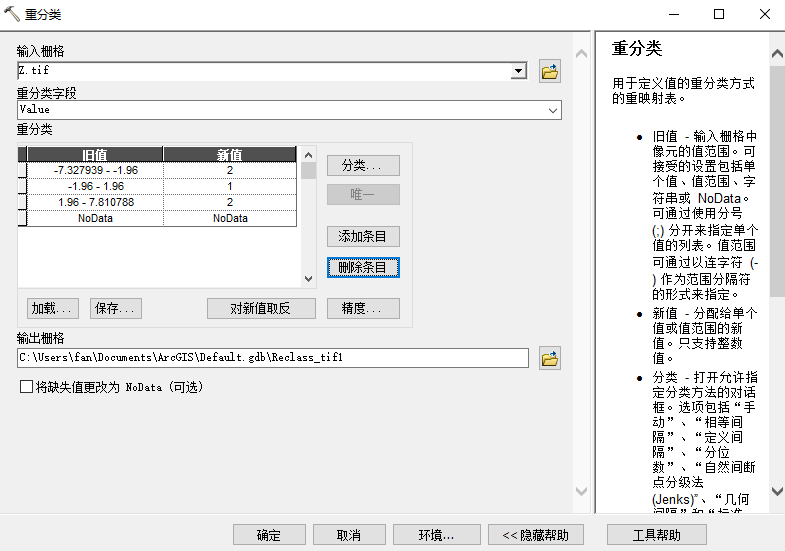This screenshot has height=551, width=785.
Task: Click the 分类... classify button
Action: click(363, 166)
